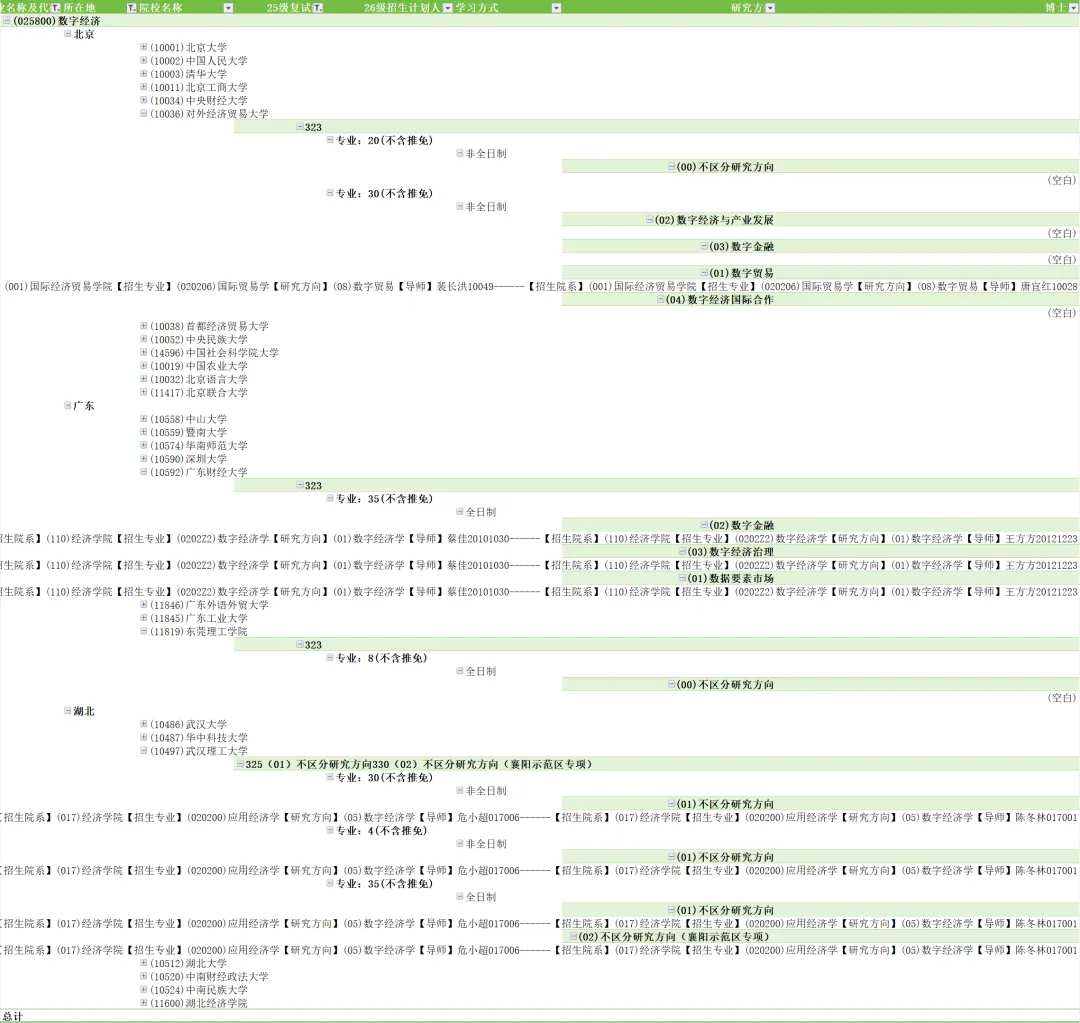Image resolution: width=1080 pixels, height=1023 pixels.
Task: Expand (11845)广东工业大学 row
Action: tap(143, 618)
